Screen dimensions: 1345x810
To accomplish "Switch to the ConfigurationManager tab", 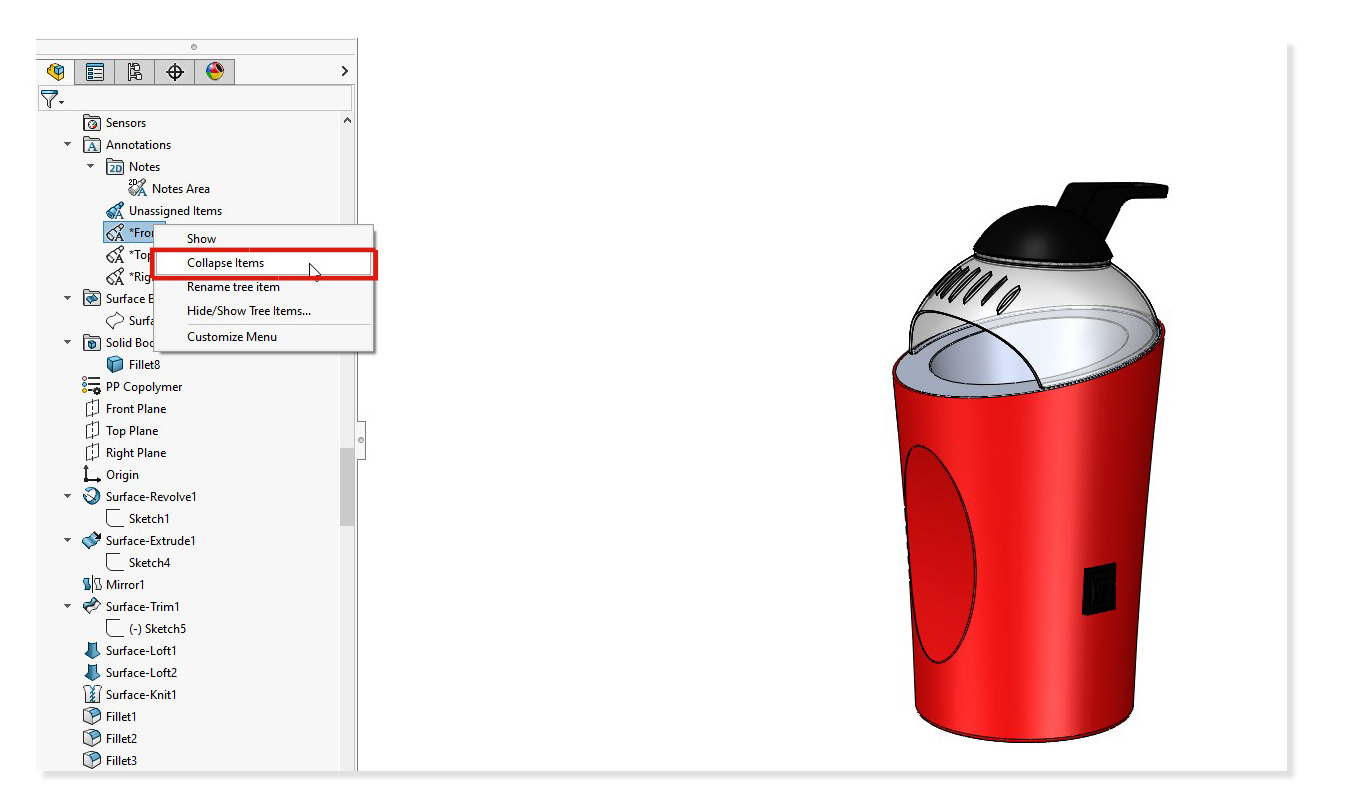I will click(133, 71).
